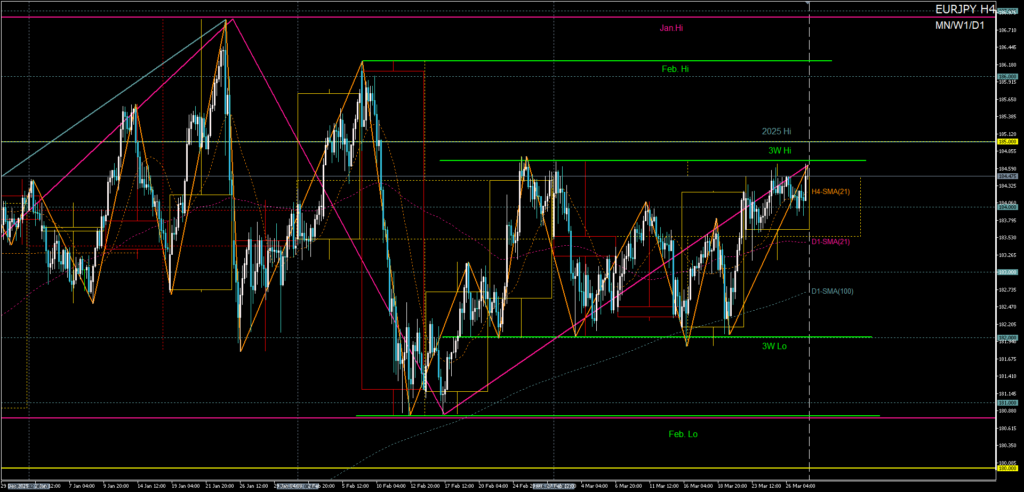Click the yellow 105.000 price tag

pos(1007,142)
